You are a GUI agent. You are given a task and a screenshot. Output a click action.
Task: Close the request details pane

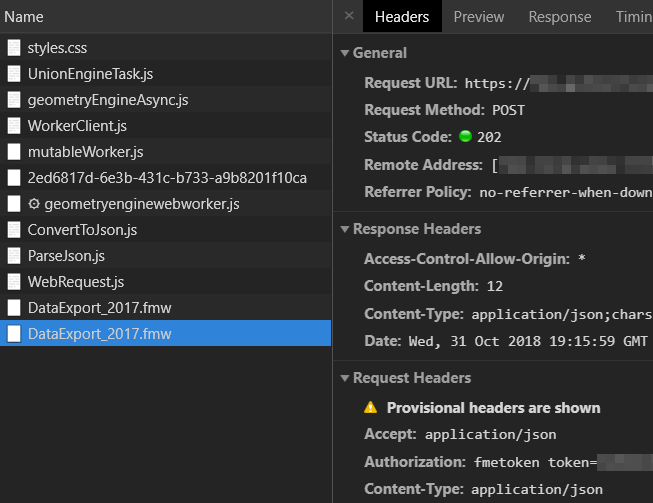tap(349, 16)
